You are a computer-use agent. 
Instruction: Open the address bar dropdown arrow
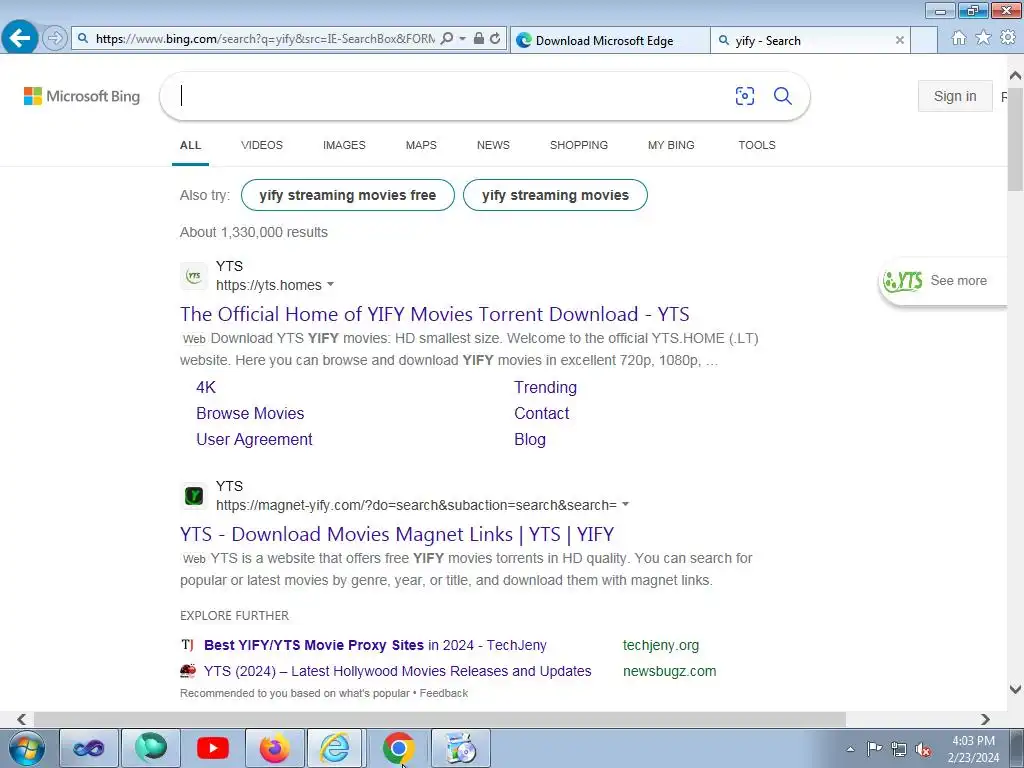(x=462, y=39)
